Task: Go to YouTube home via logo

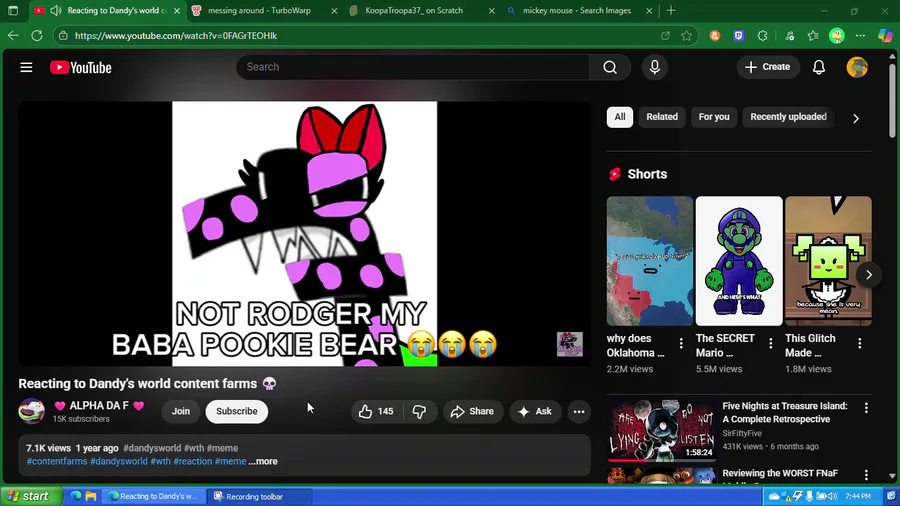Action: pos(80,67)
